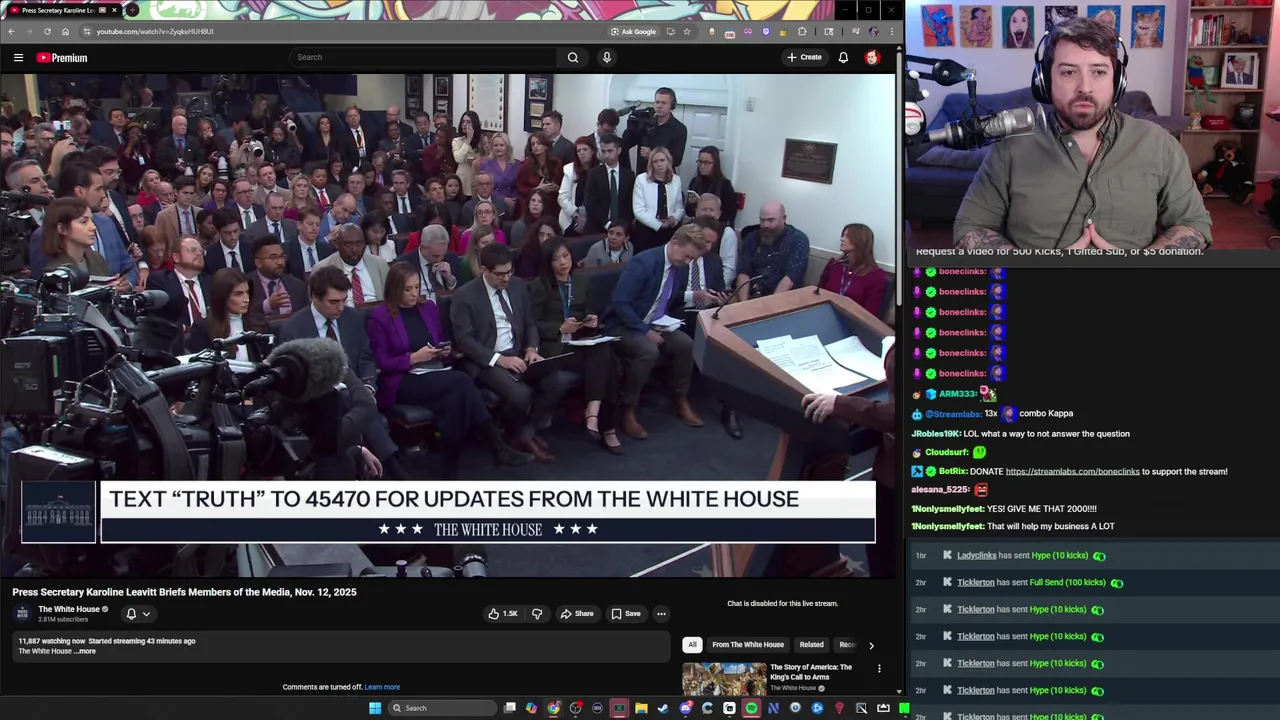
Task: Open The Story of America video thumbnail
Action: 724,678
